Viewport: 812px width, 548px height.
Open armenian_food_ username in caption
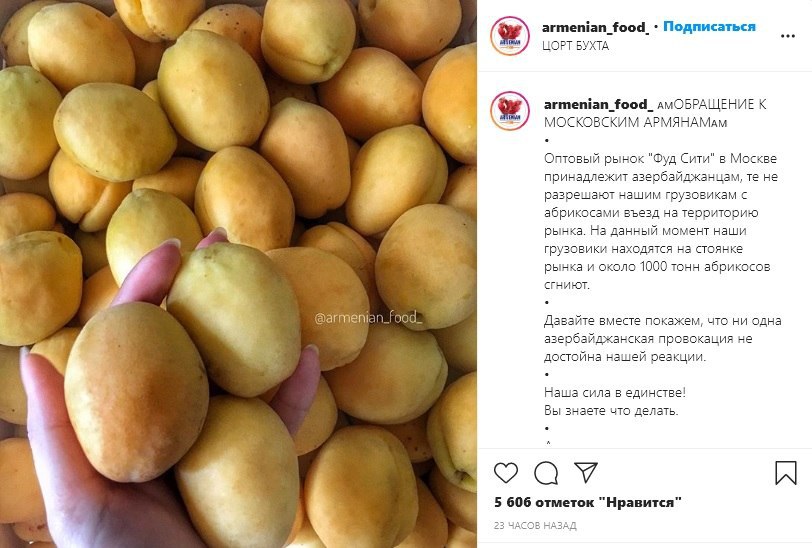[x=598, y=104]
